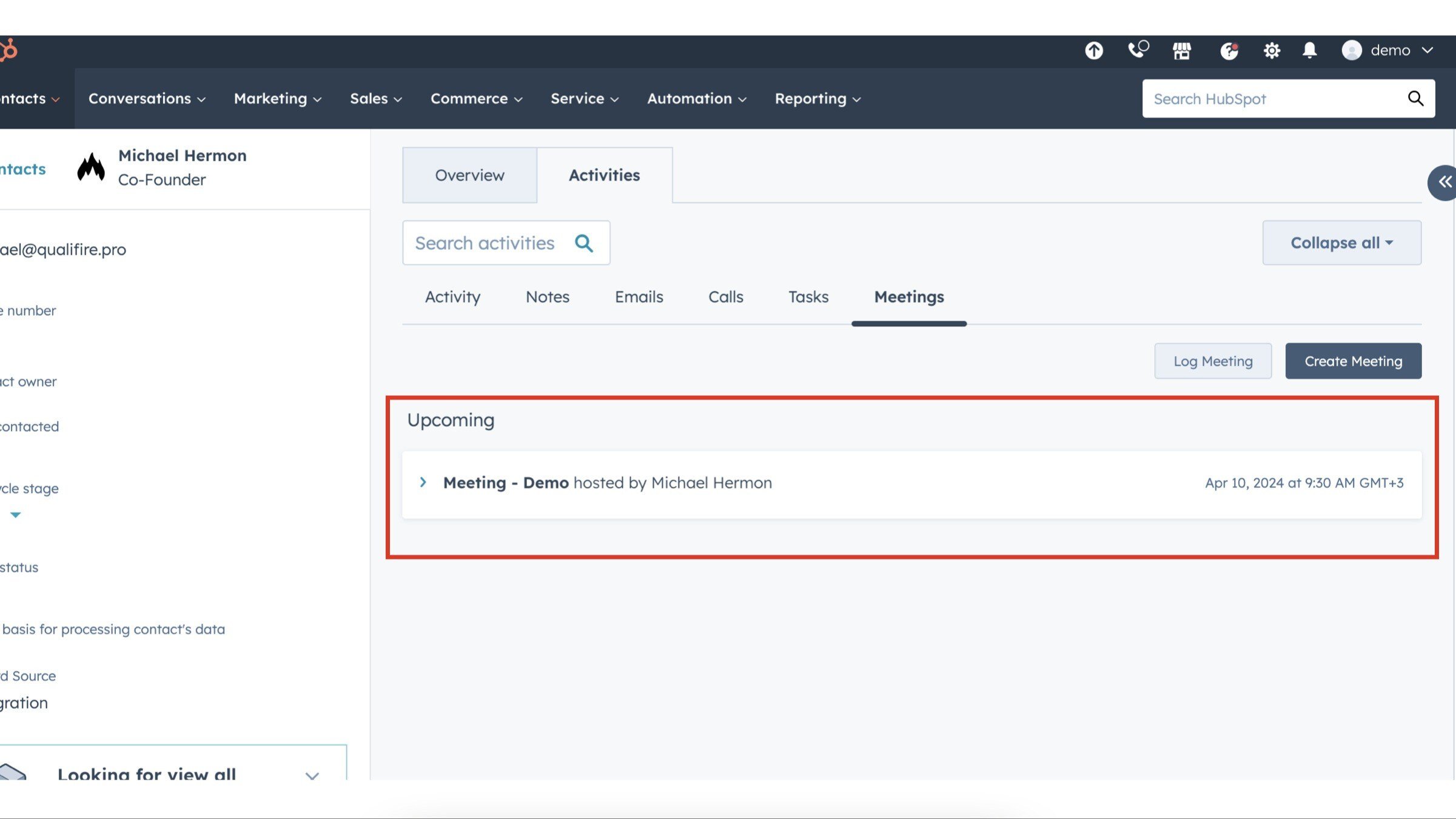Open the notifications bell

coord(1309,50)
